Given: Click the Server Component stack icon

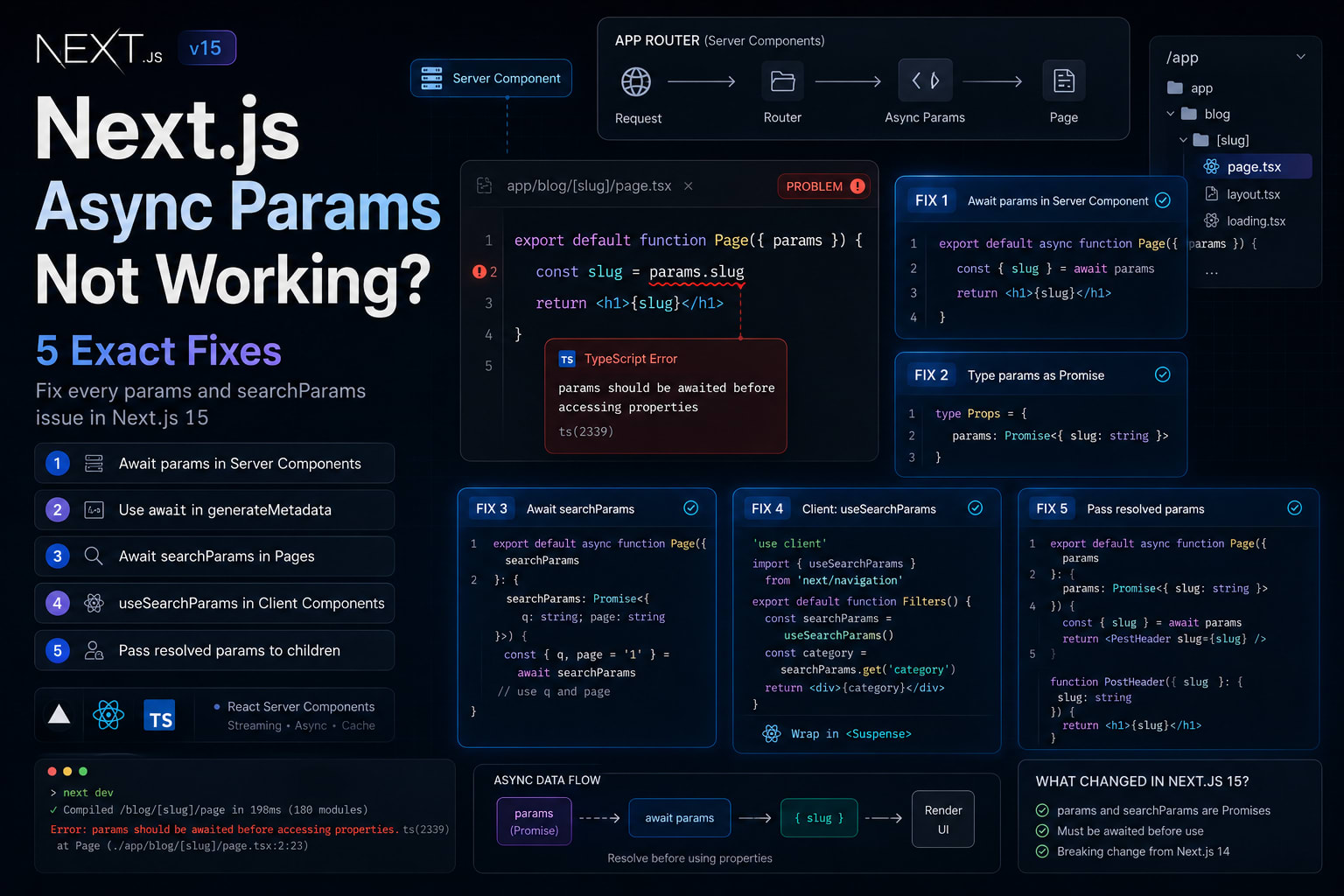Looking at the screenshot, I should tap(431, 78).
